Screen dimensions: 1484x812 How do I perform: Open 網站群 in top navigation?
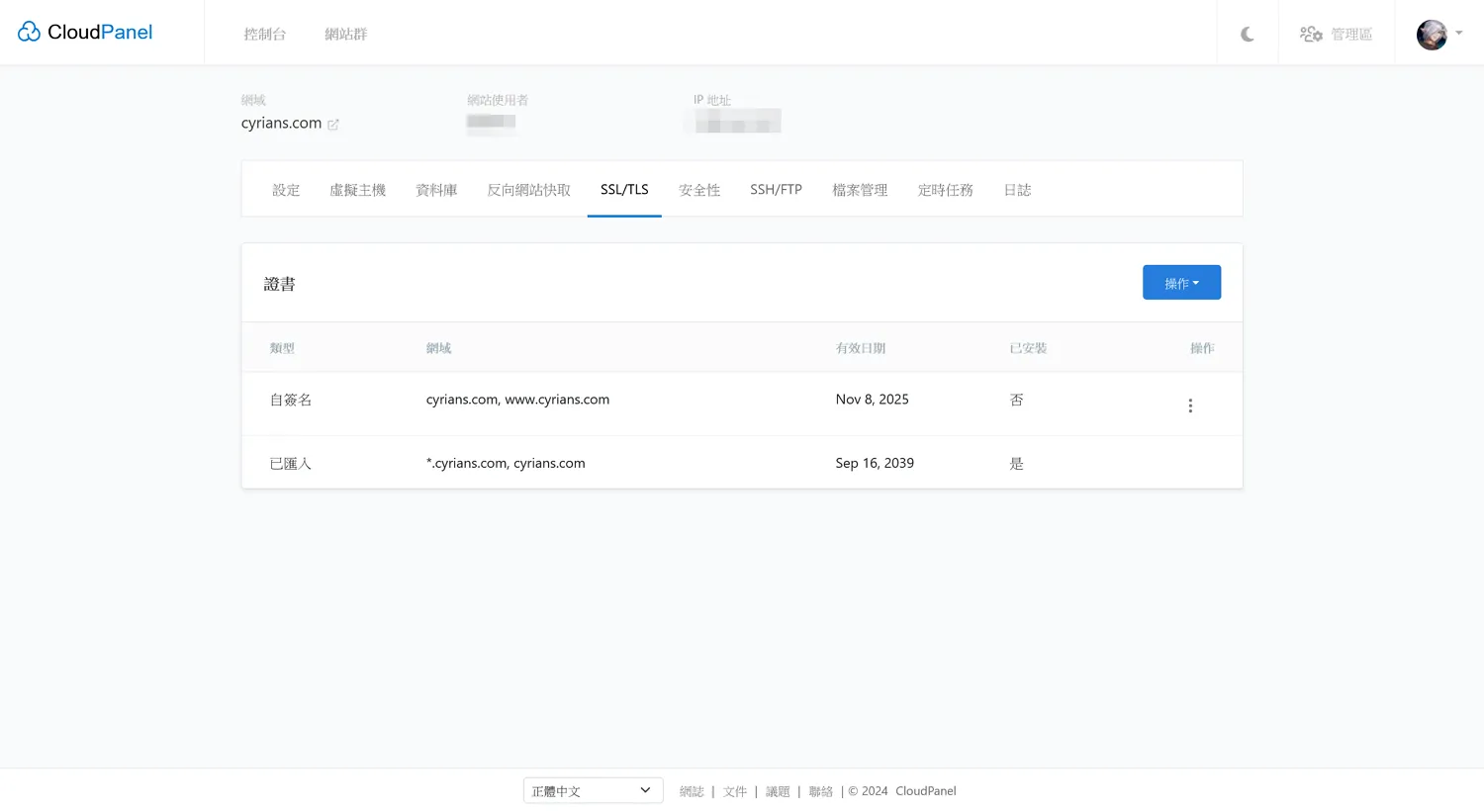point(345,35)
